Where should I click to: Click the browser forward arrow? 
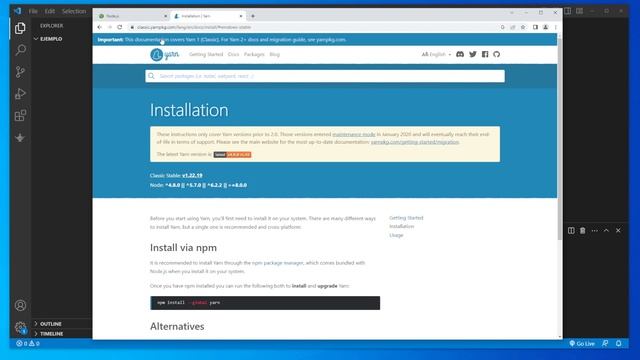(109, 27)
